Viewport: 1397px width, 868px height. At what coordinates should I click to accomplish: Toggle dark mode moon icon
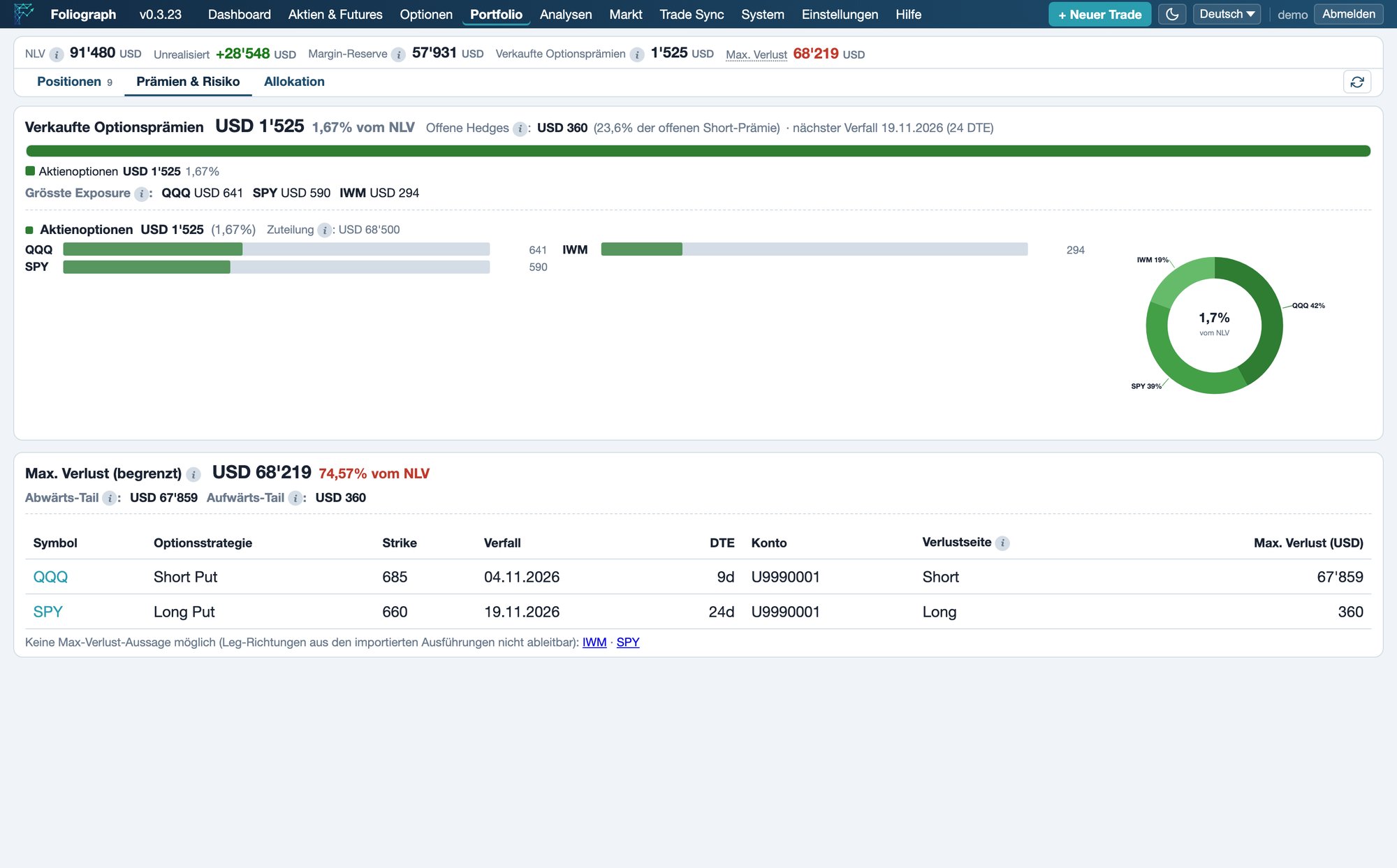[x=1172, y=14]
